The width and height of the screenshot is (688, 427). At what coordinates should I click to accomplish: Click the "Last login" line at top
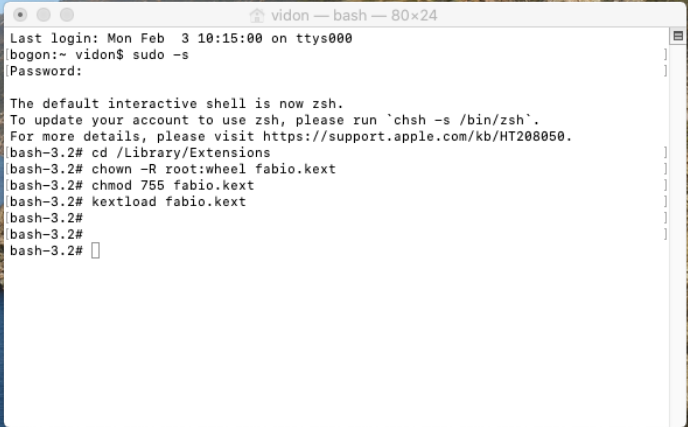pyautogui.click(x=180, y=38)
